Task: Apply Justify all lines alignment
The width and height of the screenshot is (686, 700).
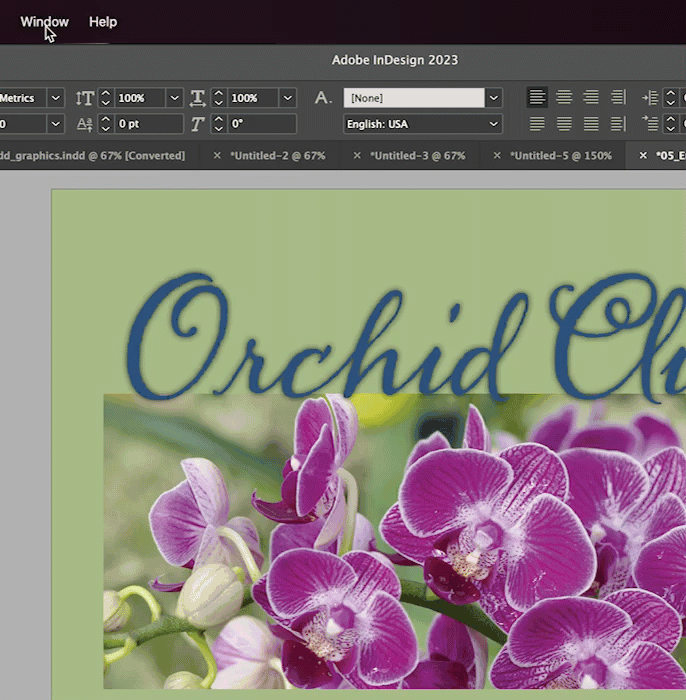Action: [591, 124]
